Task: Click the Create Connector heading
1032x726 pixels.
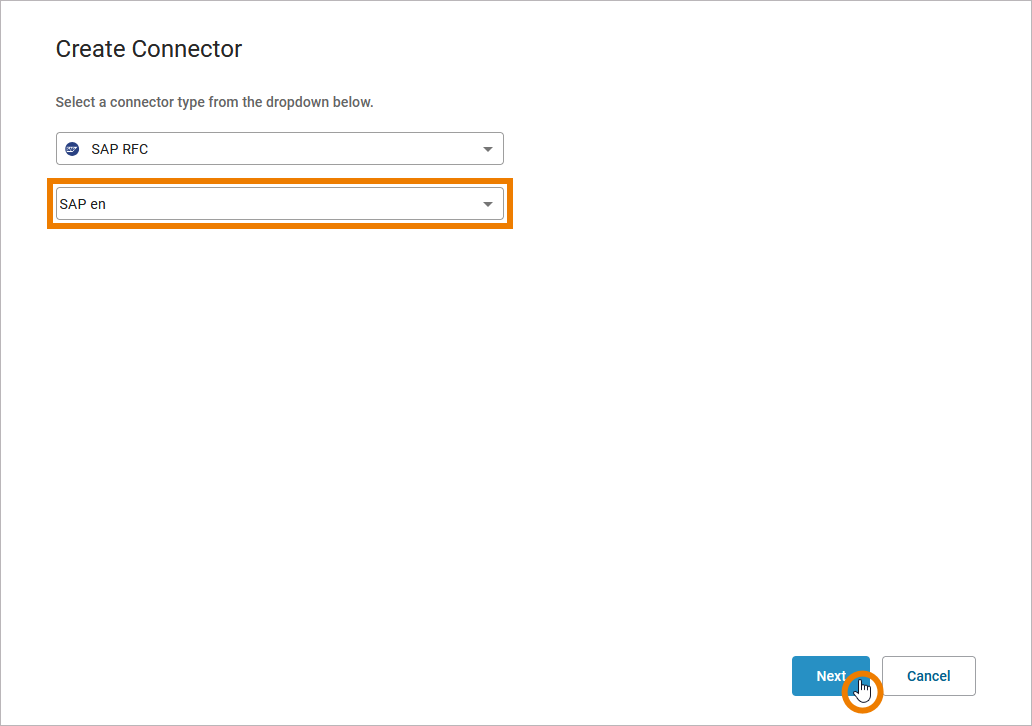Action: pyautogui.click(x=149, y=49)
